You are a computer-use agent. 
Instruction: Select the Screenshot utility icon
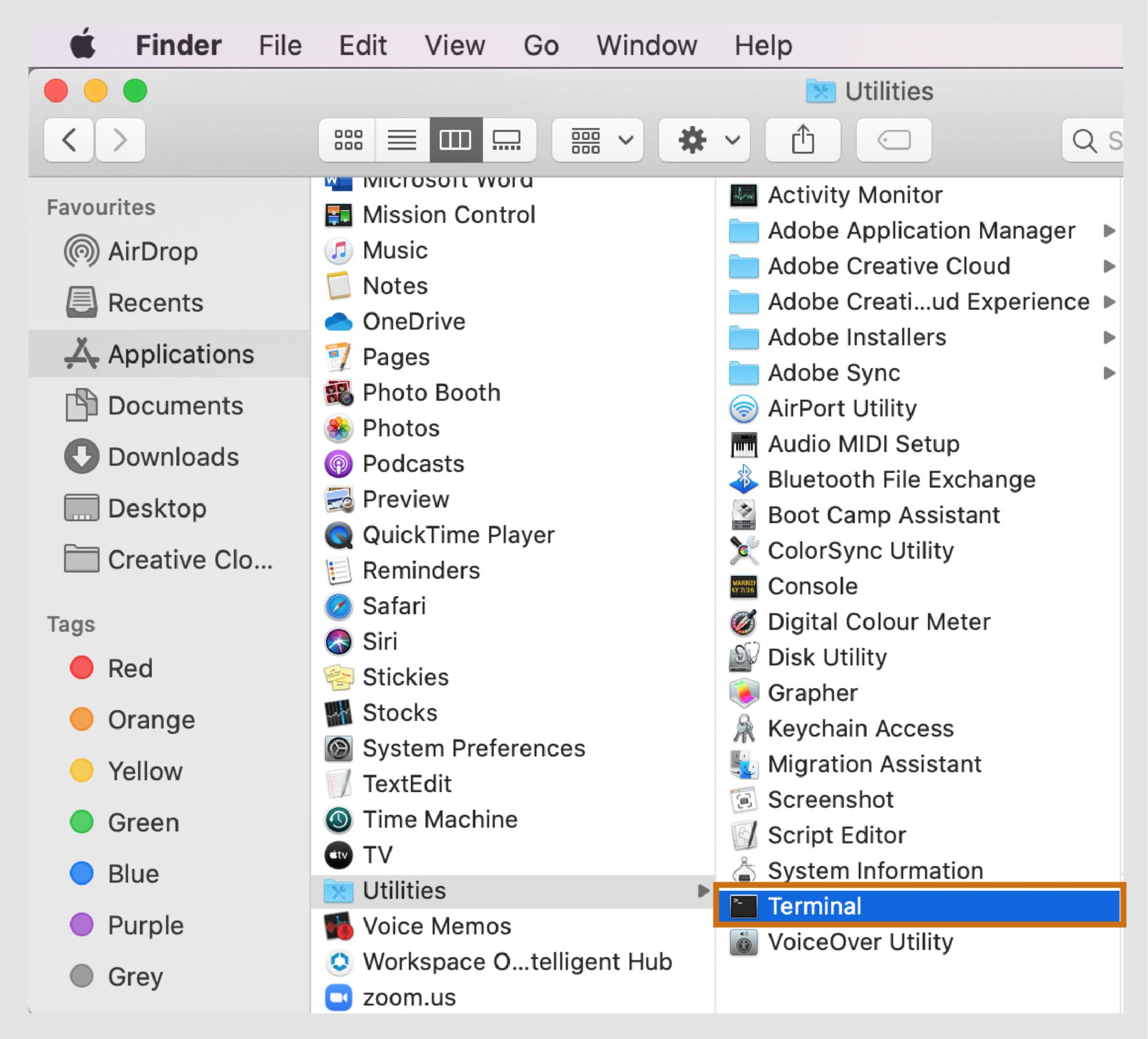pyautogui.click(x=744, y=800)
